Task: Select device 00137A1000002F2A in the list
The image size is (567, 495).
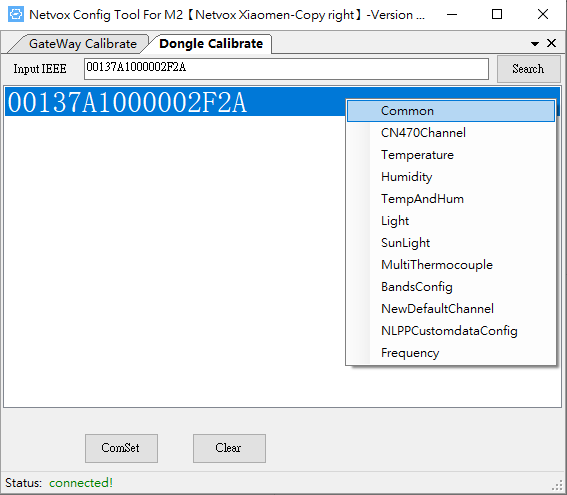Action: 175,102
